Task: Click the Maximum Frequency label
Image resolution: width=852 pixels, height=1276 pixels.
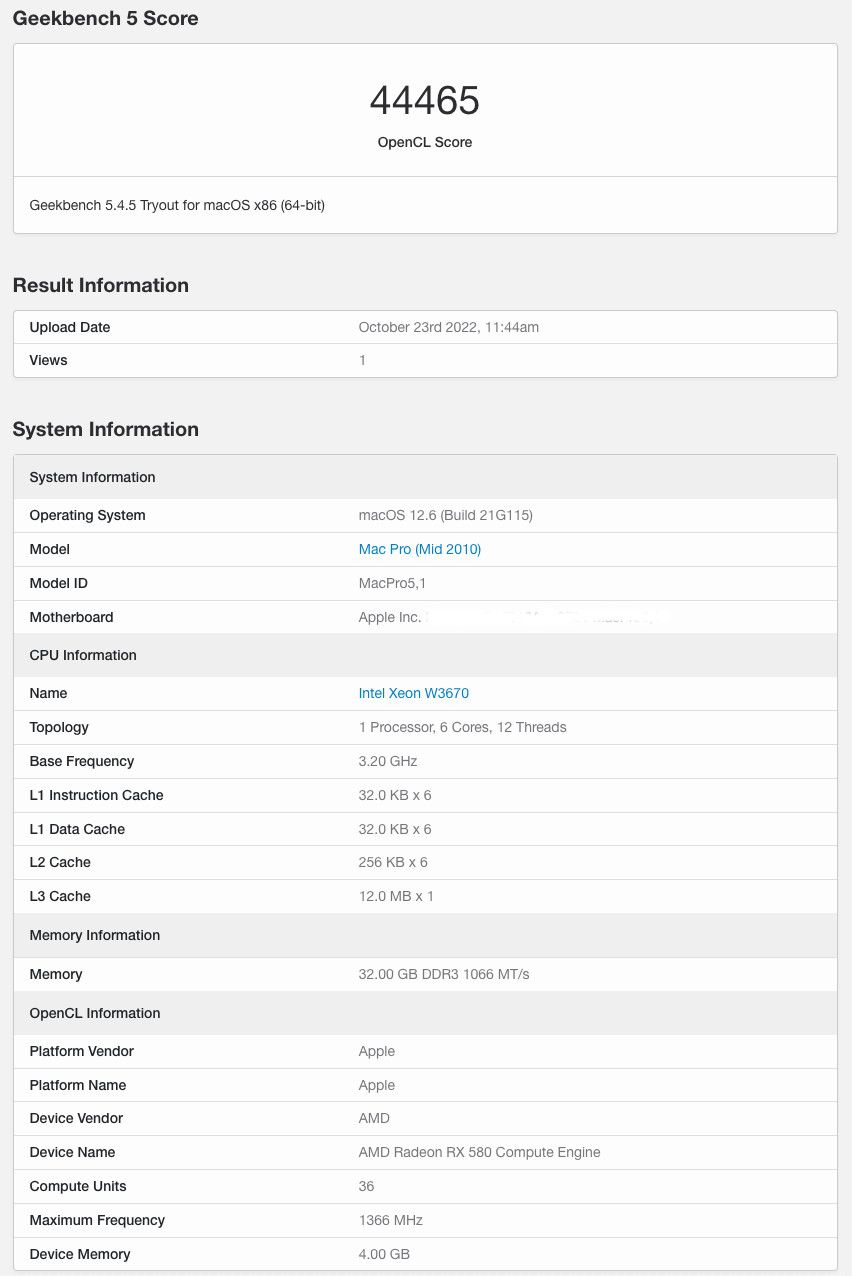Action: [x=97, y=1220]
